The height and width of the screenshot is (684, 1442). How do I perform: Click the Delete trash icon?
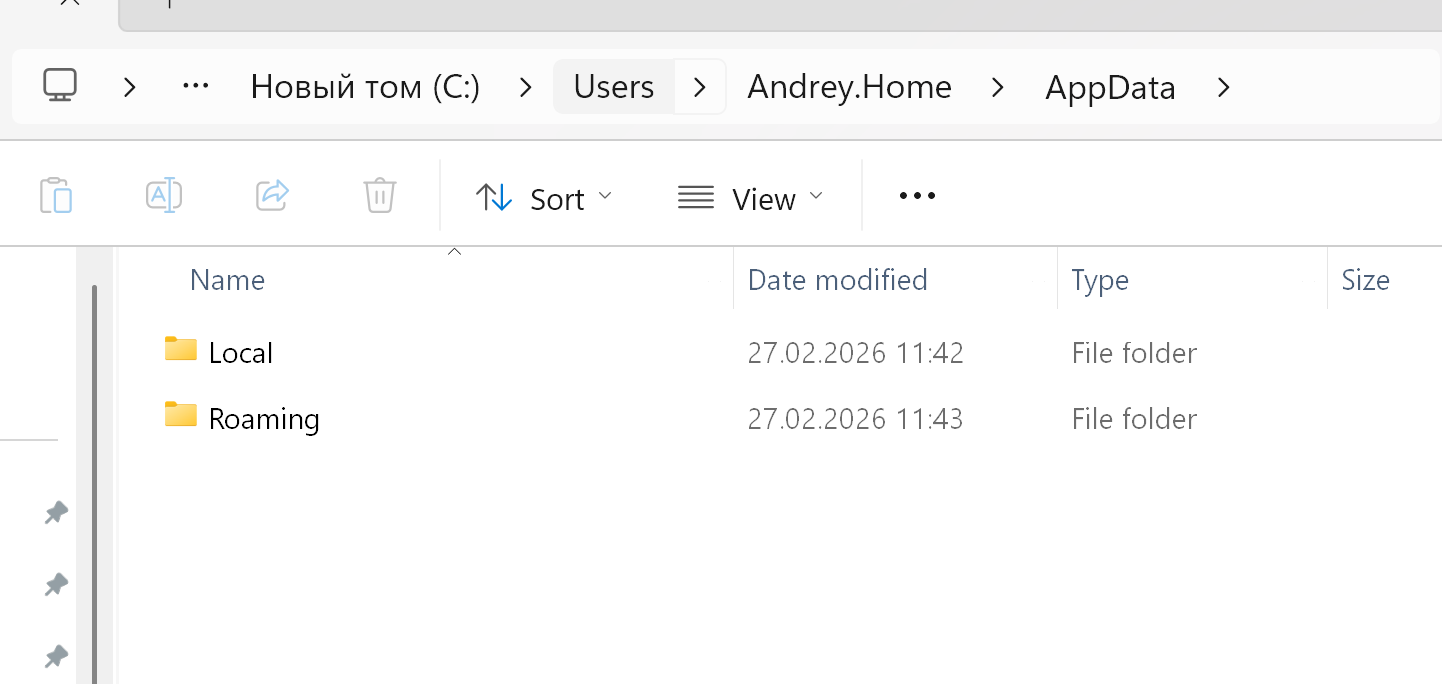[380, 196]
